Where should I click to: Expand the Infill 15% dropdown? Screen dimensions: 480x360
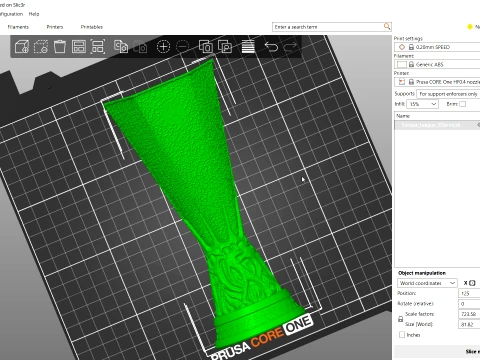422,104
